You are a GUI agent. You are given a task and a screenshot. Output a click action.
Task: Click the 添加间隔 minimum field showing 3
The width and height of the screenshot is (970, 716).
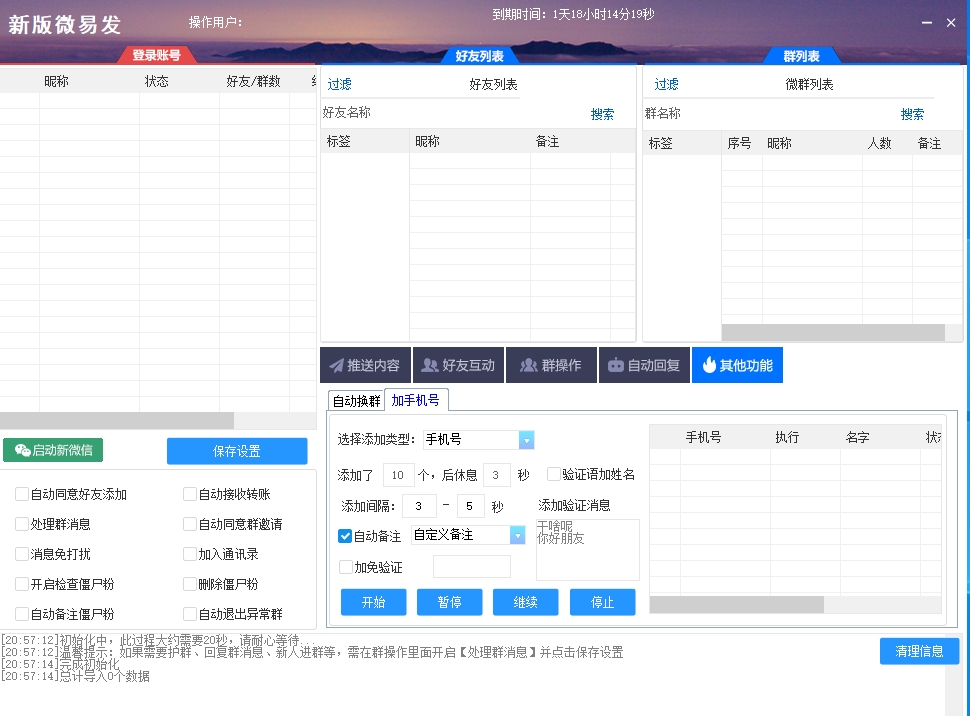point(419,506)
